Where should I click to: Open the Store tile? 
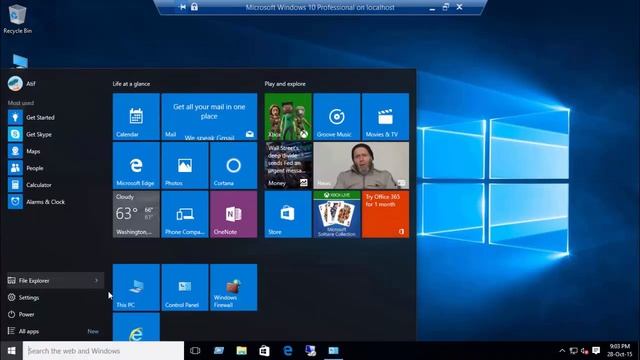pos(288,214)
